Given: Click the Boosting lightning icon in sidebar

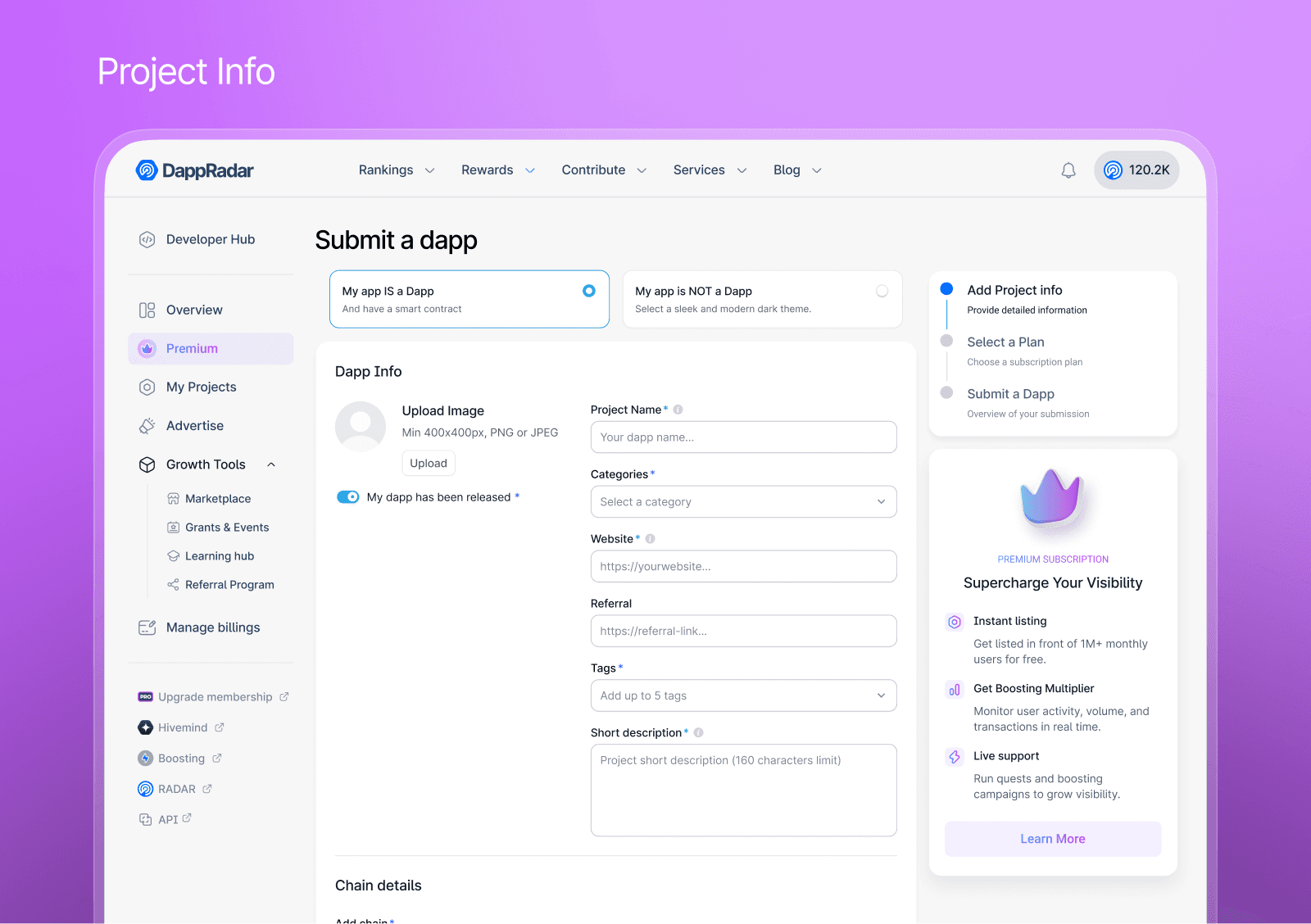Looking at the screenshot, I should pyautogui.click(x=146, y=759).
